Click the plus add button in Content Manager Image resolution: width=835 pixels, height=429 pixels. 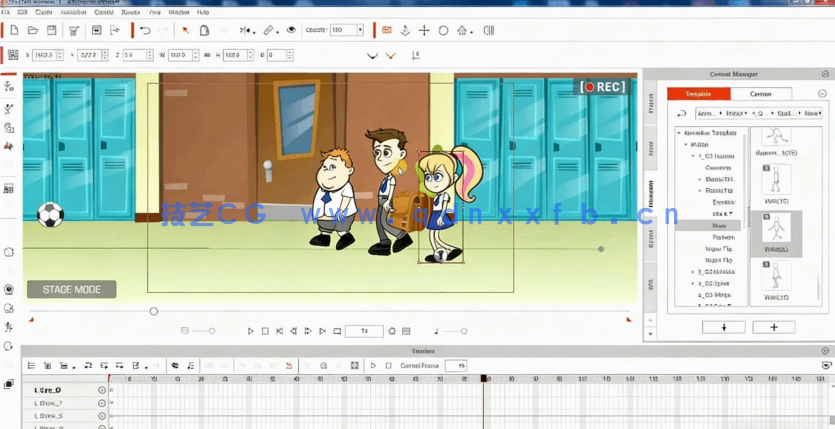pos(774,327)
